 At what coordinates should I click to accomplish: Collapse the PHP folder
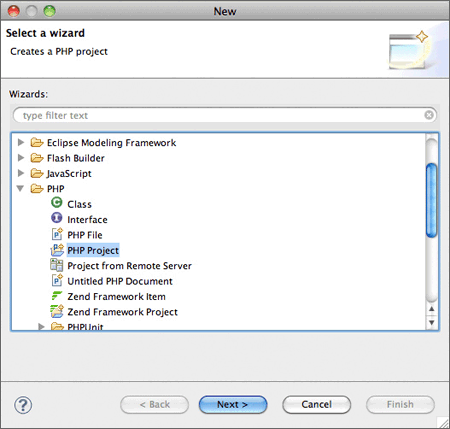click(20, 189)
